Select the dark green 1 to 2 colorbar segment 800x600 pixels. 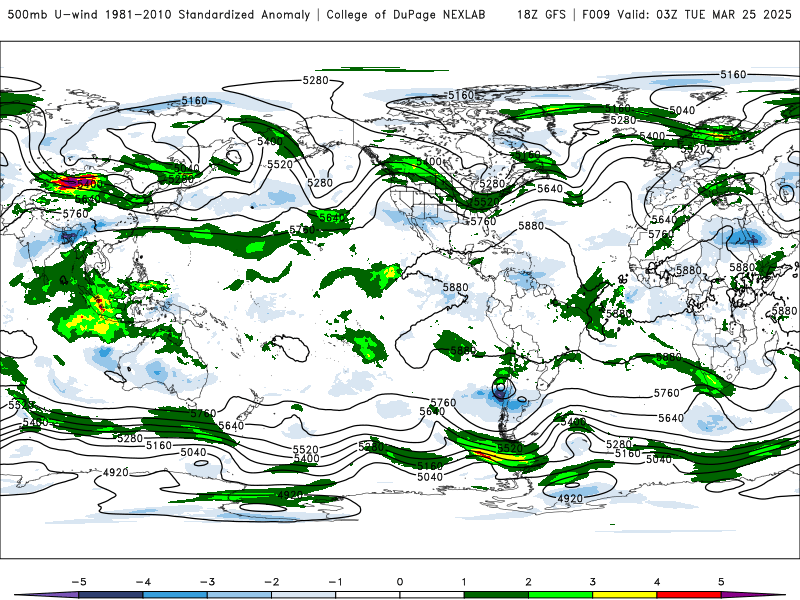(x=496, y=595)
